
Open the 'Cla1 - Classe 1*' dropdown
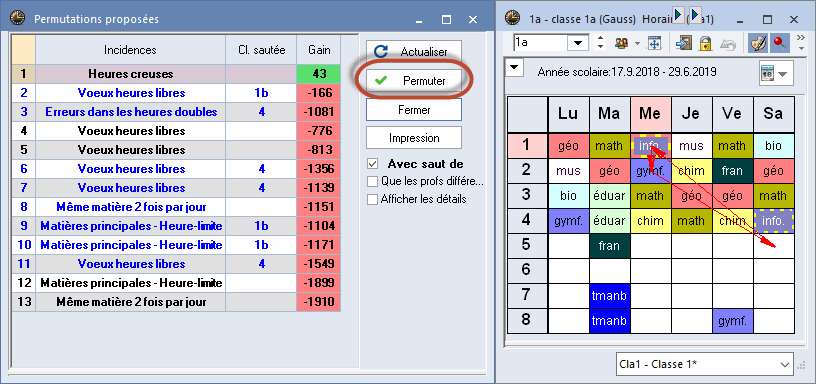pos(705,364)
